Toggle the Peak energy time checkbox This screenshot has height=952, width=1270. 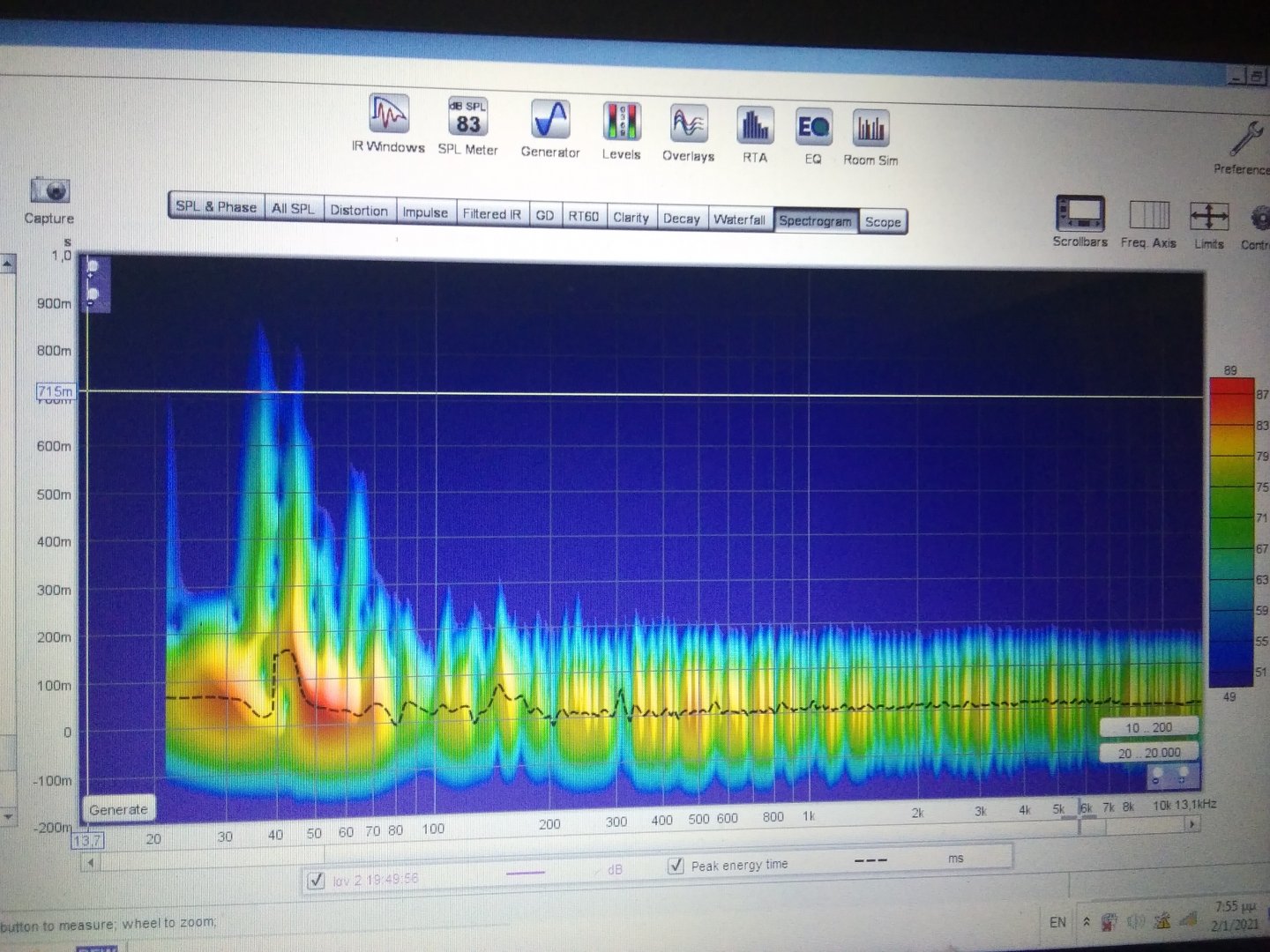coord(676,866)
